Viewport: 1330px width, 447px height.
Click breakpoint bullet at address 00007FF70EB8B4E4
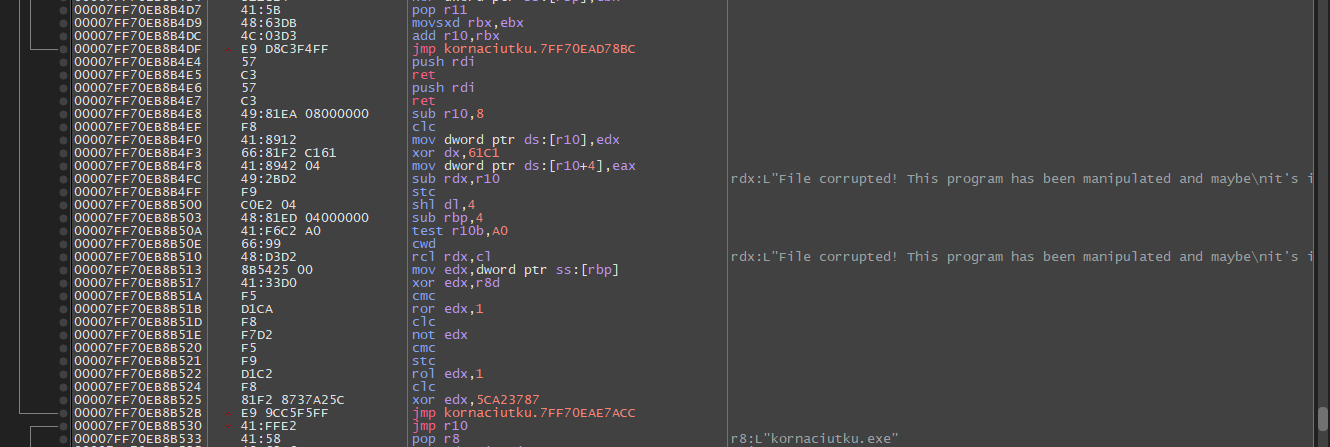(64, 61)
